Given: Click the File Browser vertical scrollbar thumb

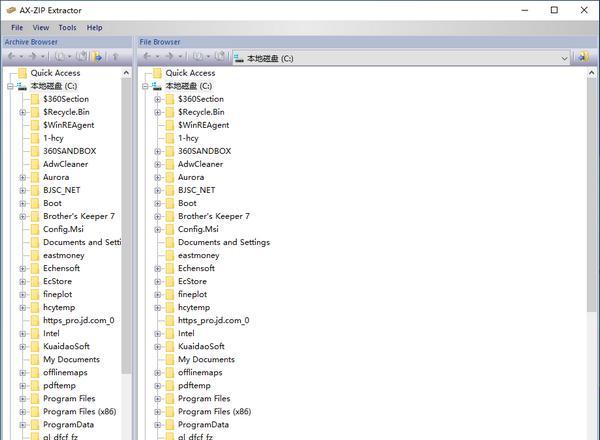Looking at the screenshot, I should pos(592,195).
